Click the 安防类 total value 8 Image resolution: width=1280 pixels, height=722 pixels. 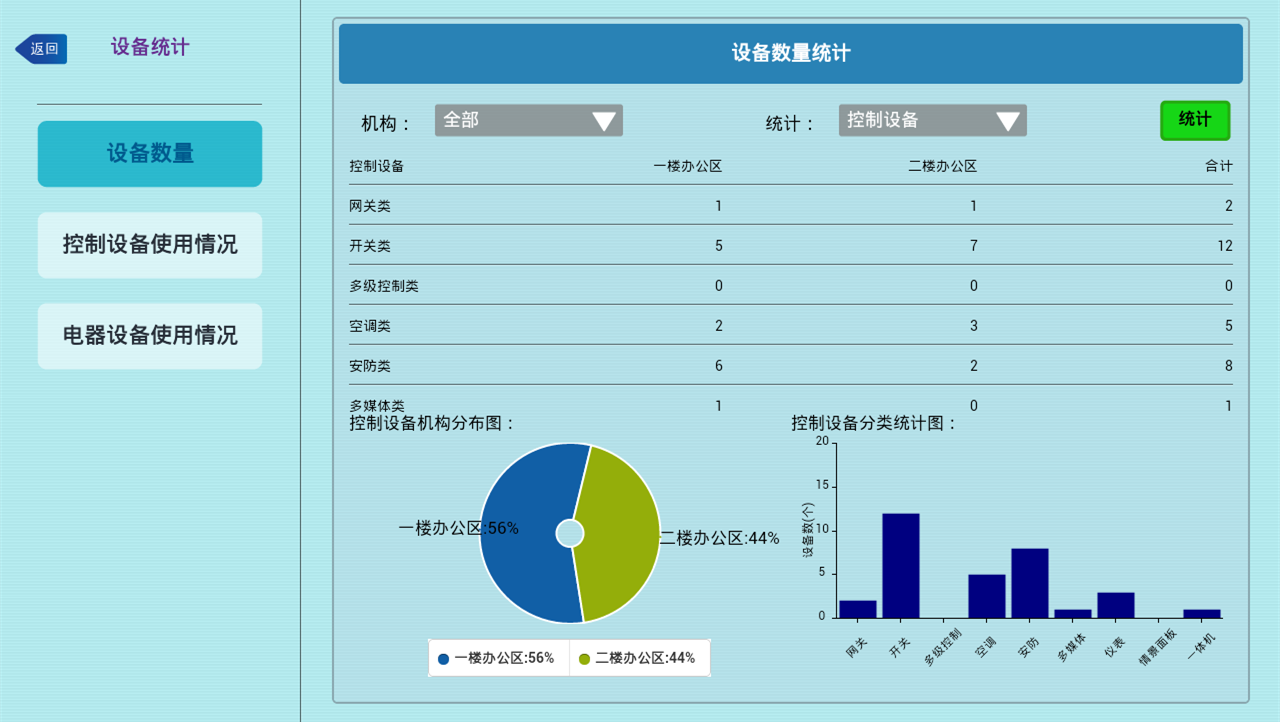point(1229,366)
